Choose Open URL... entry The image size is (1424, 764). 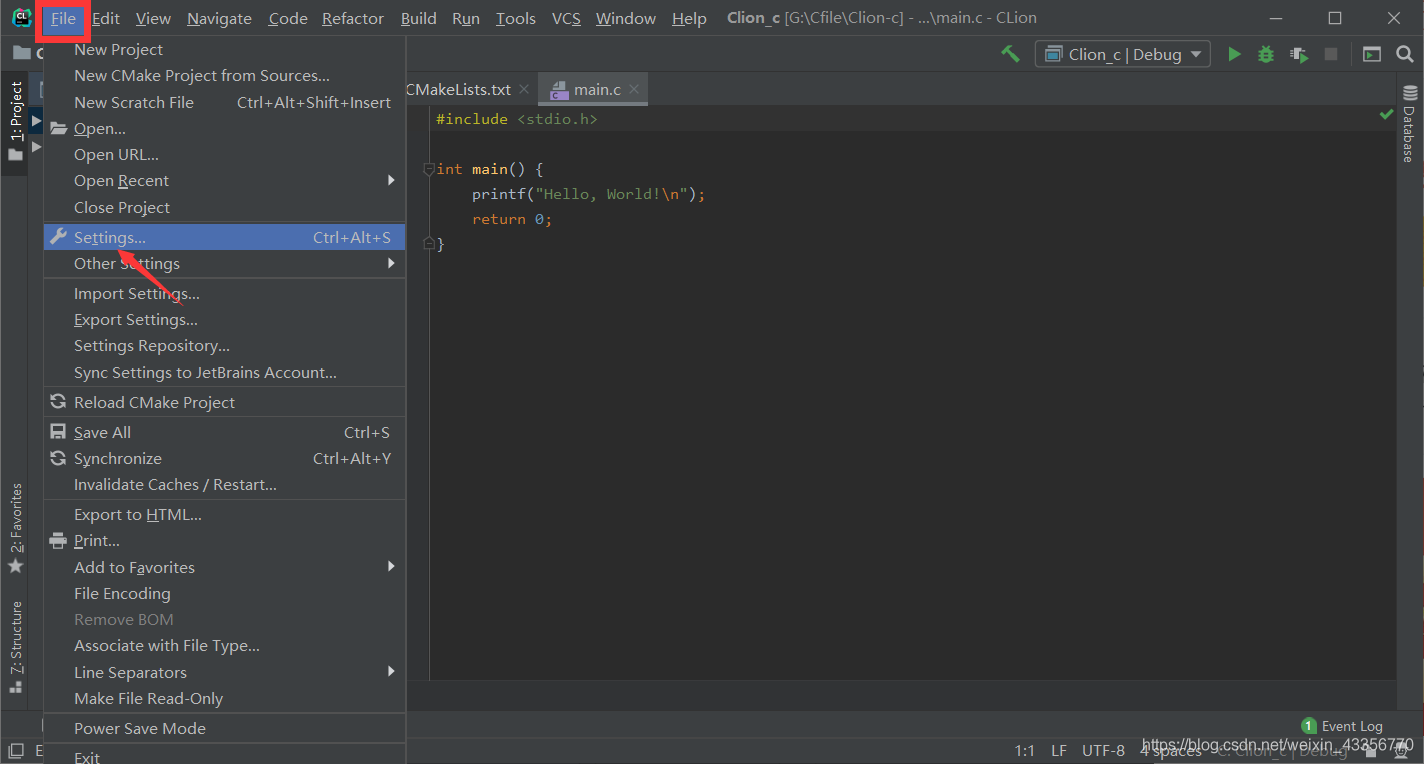click(225, 155)
